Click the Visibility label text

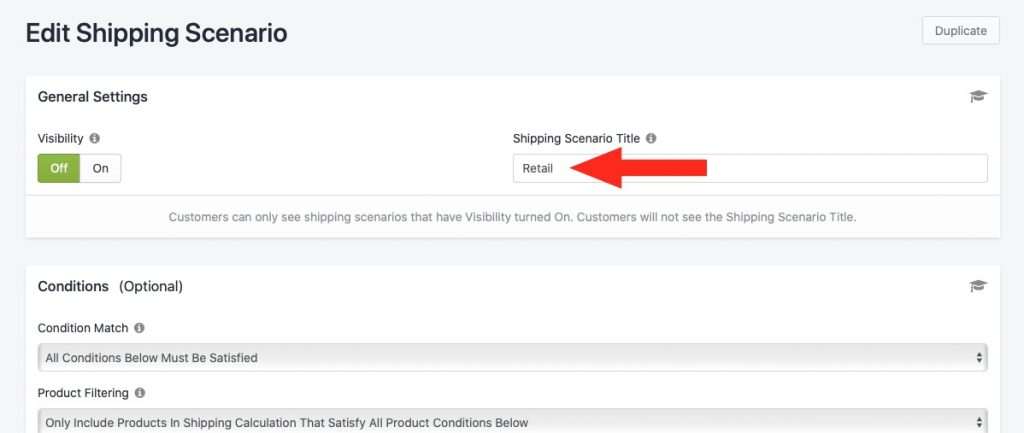(x=61, y=138)
